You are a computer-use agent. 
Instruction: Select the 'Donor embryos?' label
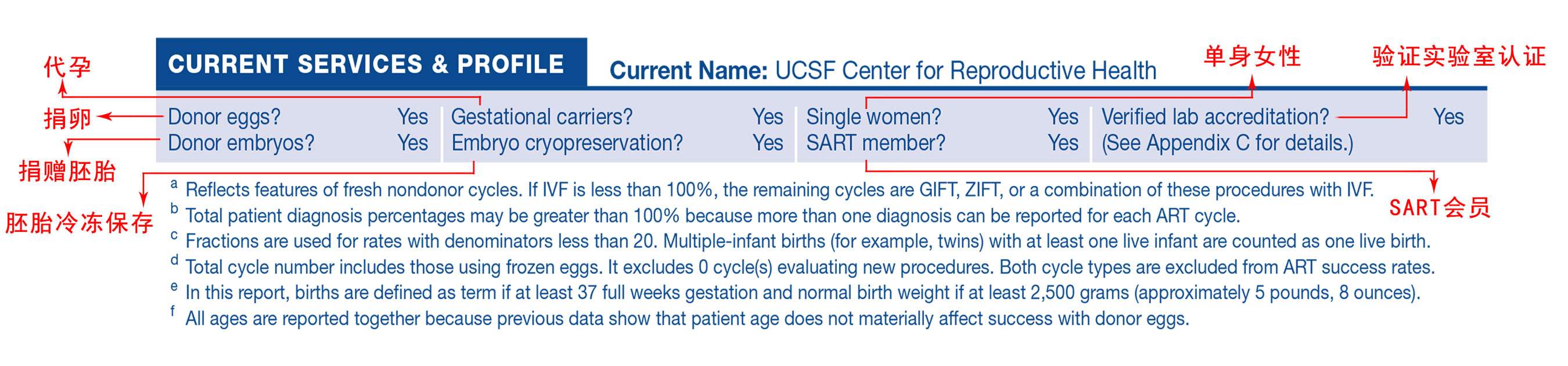point(241,142)
